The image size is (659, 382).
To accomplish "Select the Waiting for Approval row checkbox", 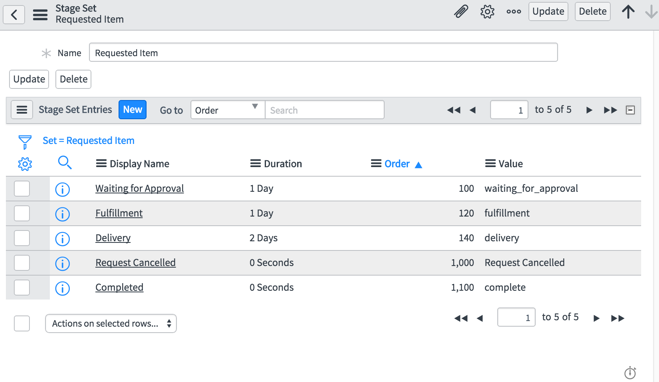I will click(22, 189).
